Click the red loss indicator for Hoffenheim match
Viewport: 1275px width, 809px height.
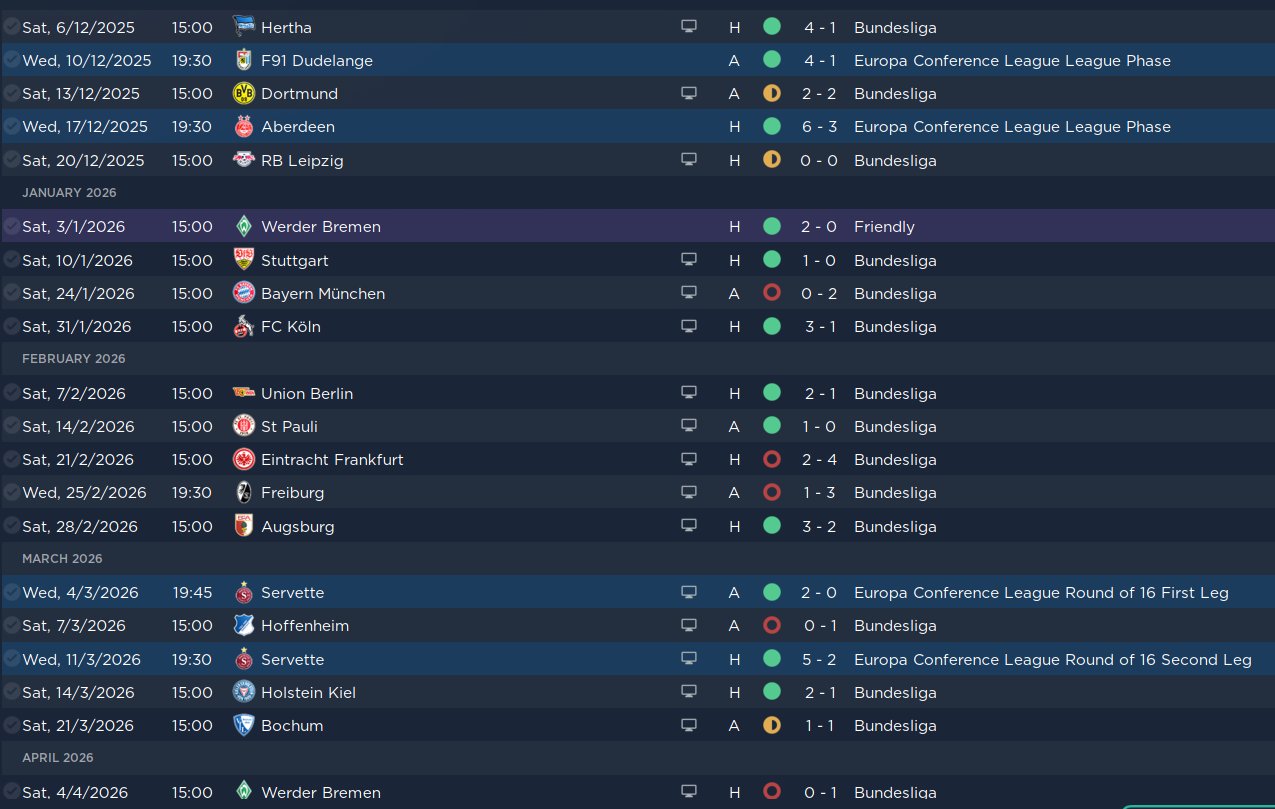pos(771,625)
